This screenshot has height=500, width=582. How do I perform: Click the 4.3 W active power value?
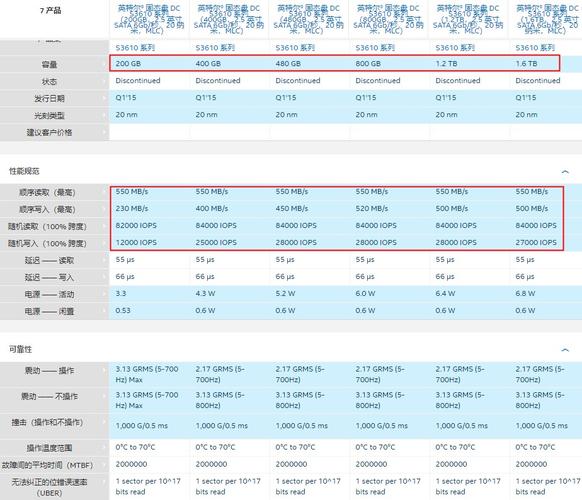click(x=205, y=294)
